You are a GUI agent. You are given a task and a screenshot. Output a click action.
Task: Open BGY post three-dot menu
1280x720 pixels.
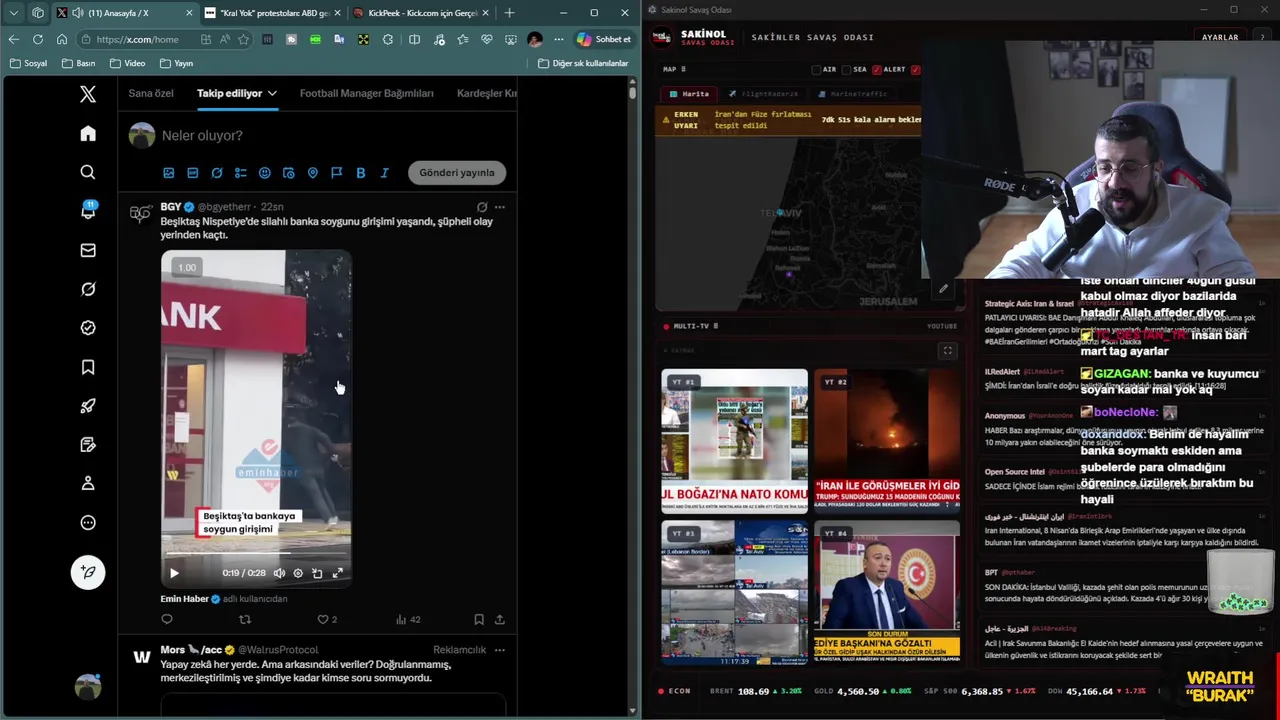pyautogui.click(x=500, y=207)
